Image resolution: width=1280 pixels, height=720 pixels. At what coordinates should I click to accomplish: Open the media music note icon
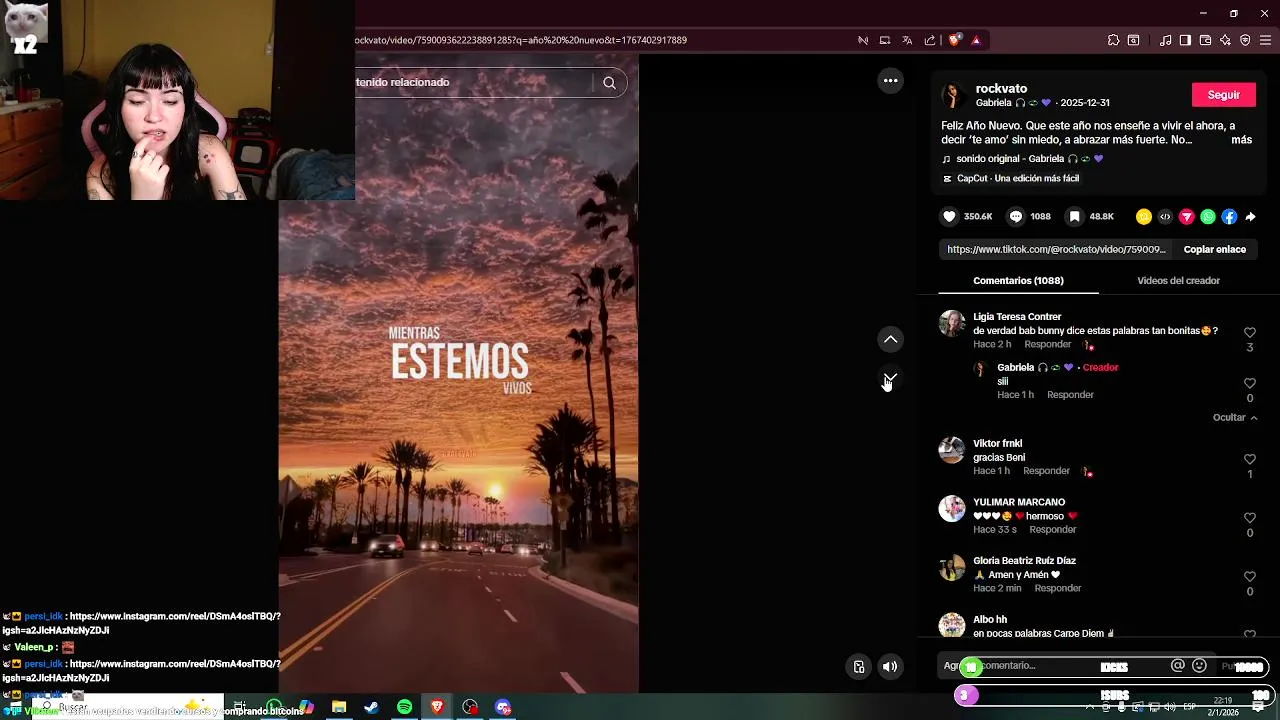(1165, 40)
